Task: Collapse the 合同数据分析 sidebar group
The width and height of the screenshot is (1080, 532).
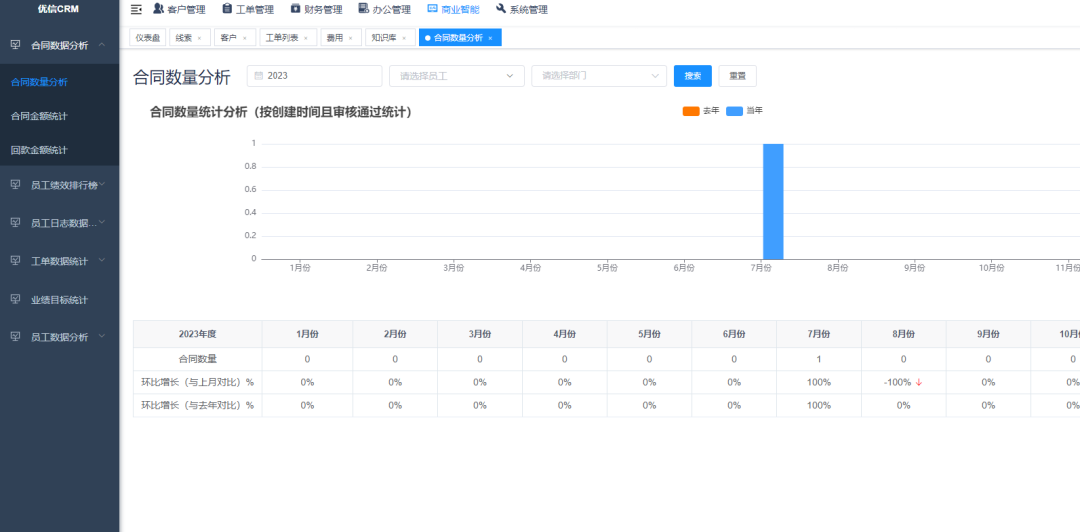Action: tap(59, 46)
